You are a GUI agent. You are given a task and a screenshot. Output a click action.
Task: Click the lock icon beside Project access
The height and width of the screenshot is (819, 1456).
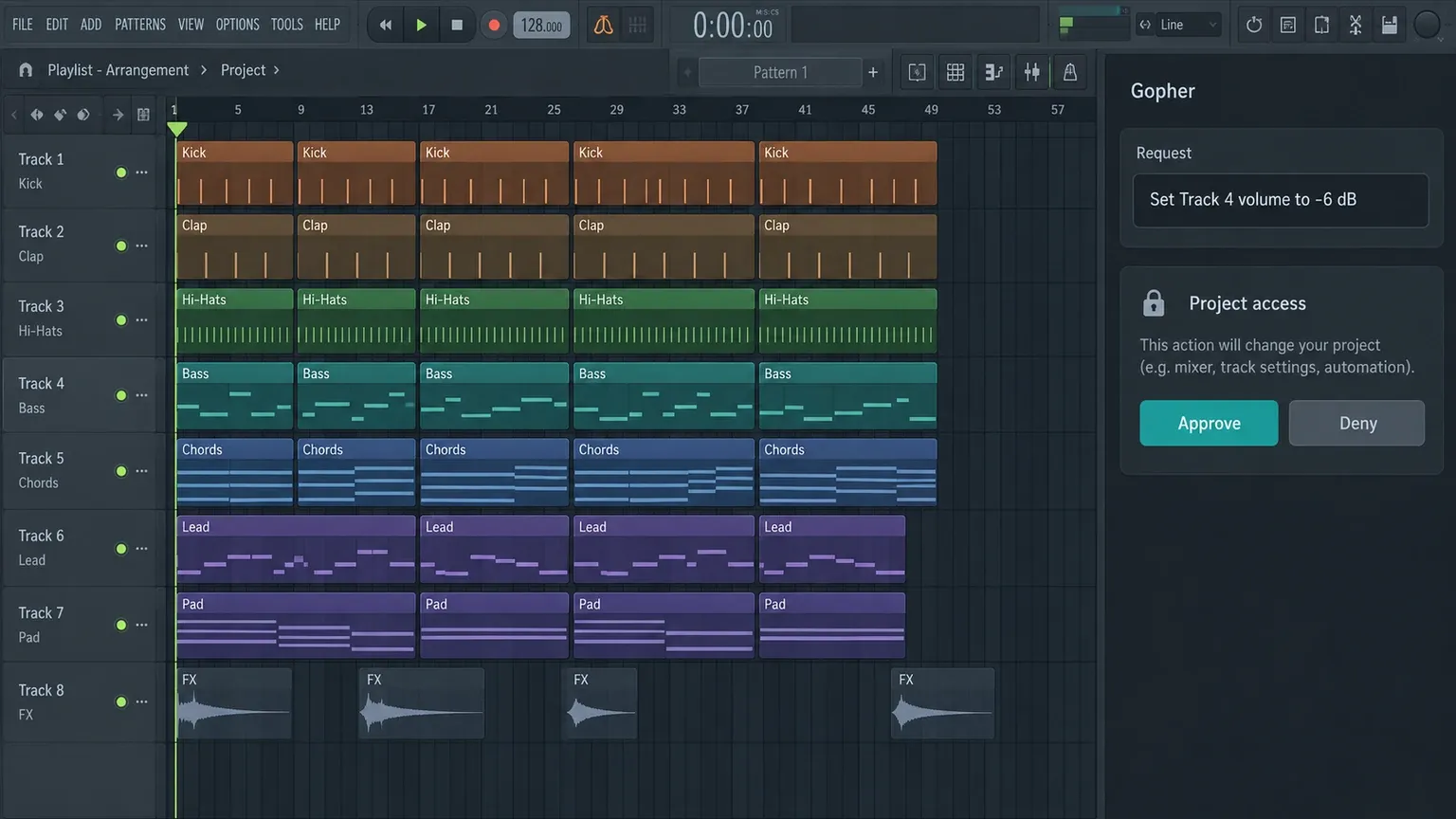click(x=1154, y=303)
